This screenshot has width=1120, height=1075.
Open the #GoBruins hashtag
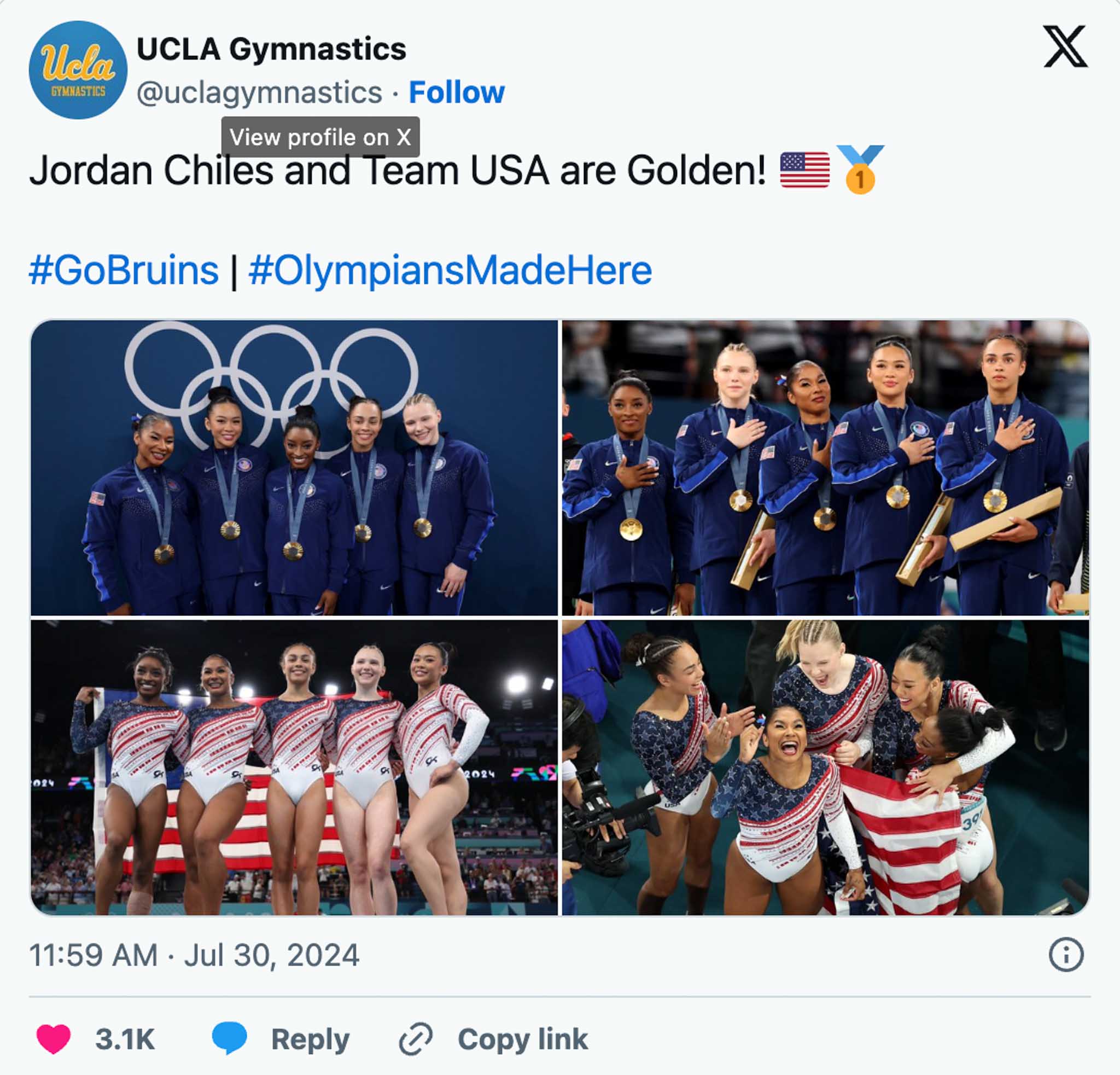click(124, 270)
